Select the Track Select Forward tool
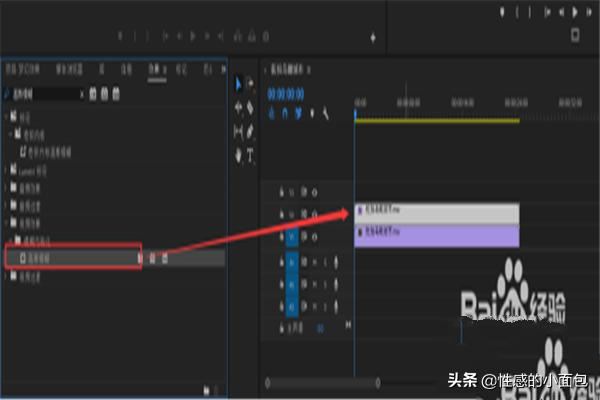 [250, 84]
